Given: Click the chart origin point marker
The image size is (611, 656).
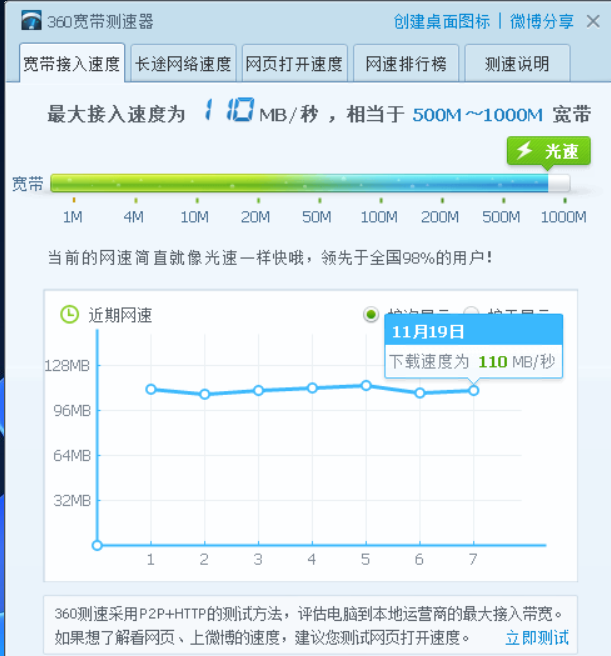Looking at the screenshot, I should click(97, 545).
